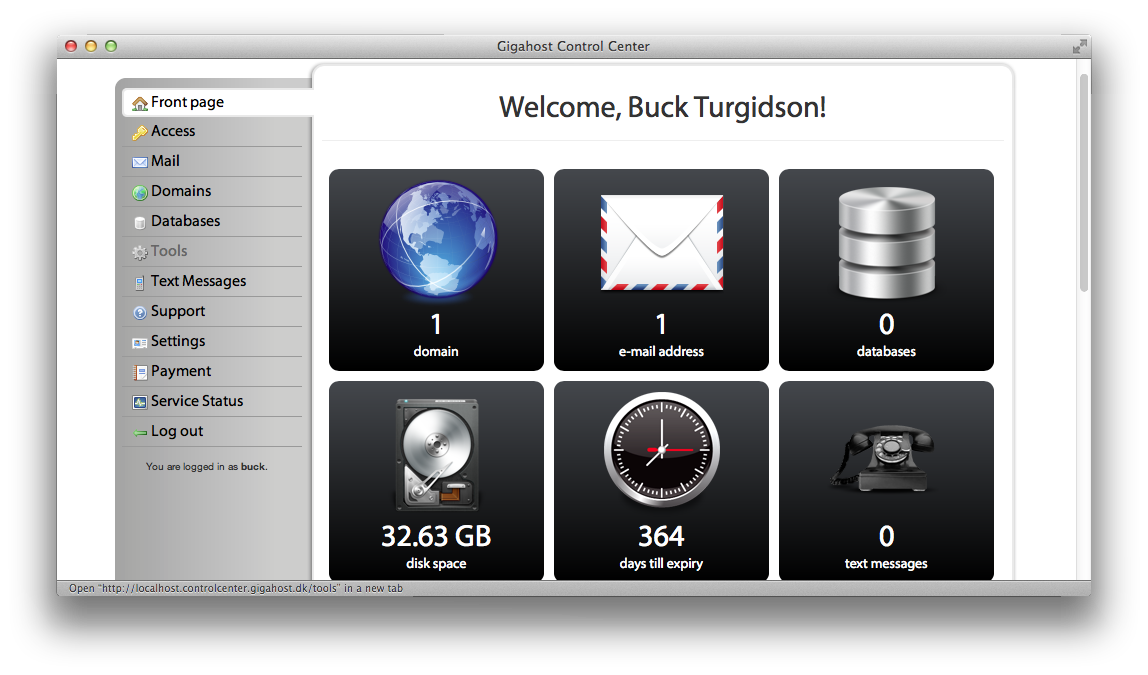Click the Domains globe sidebar icon
The width and height of the screenshot is (1148, 675).
pyautogui.click(x=140, y=193)
